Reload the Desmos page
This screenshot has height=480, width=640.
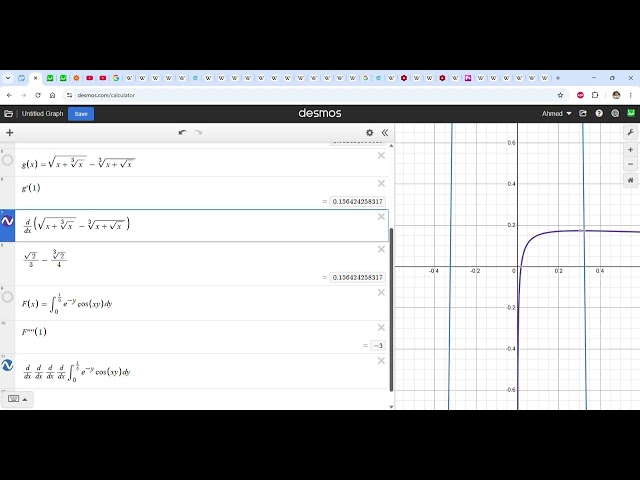38,95
